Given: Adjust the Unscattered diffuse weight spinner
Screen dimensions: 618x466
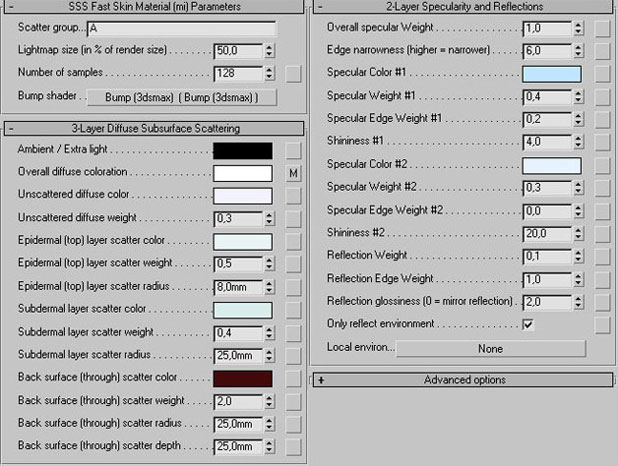Looking at the screenshot, I should pyautogui.click(x=269, y=219).
